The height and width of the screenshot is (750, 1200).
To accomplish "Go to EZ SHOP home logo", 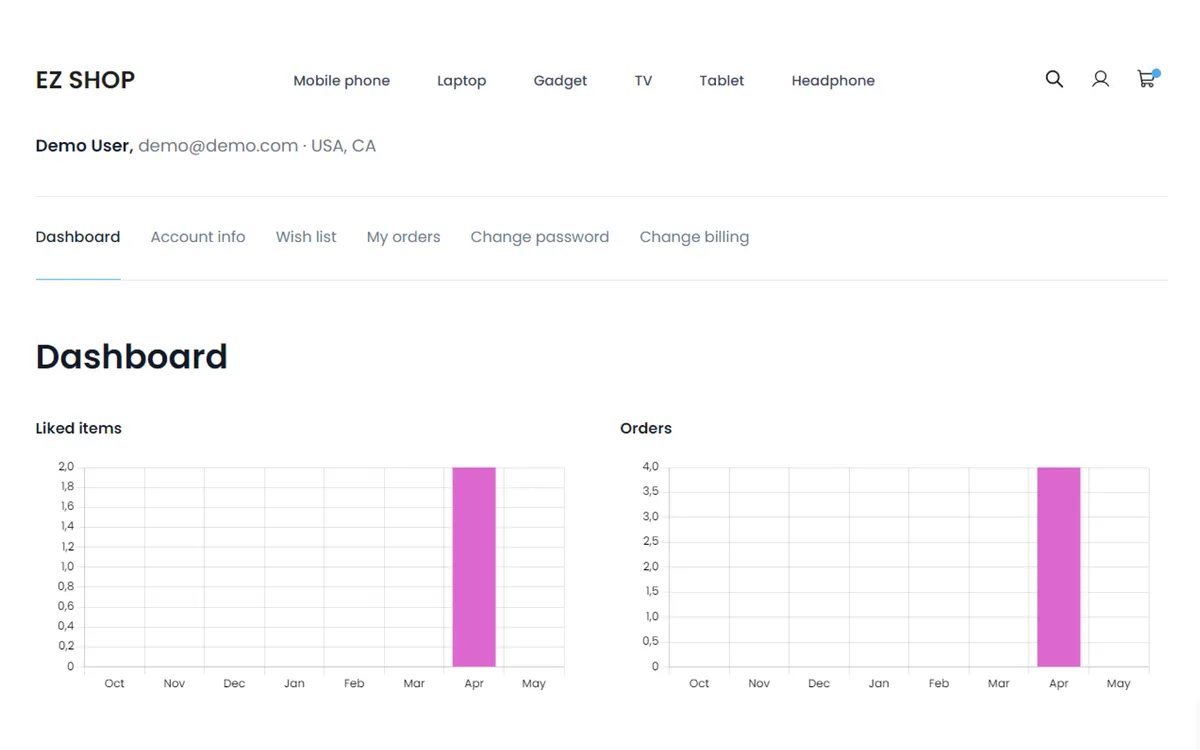I will tap(85, 80).
